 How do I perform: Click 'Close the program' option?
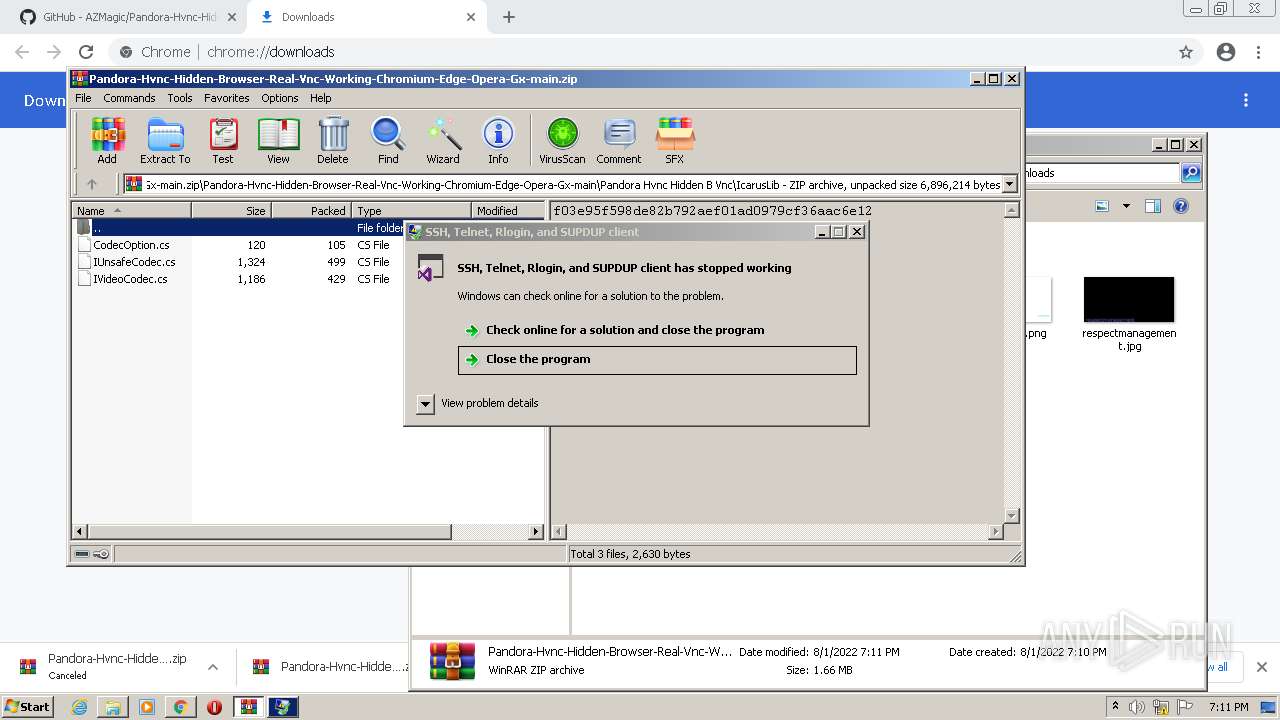(657, 360)
